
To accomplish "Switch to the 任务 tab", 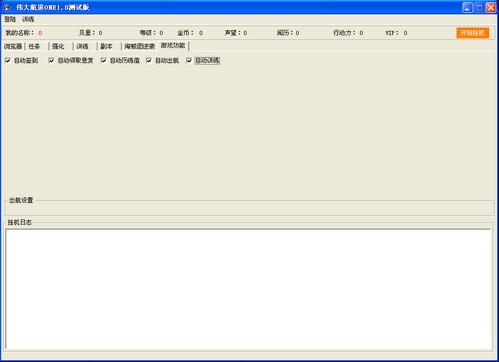I will tap(34, 46).
